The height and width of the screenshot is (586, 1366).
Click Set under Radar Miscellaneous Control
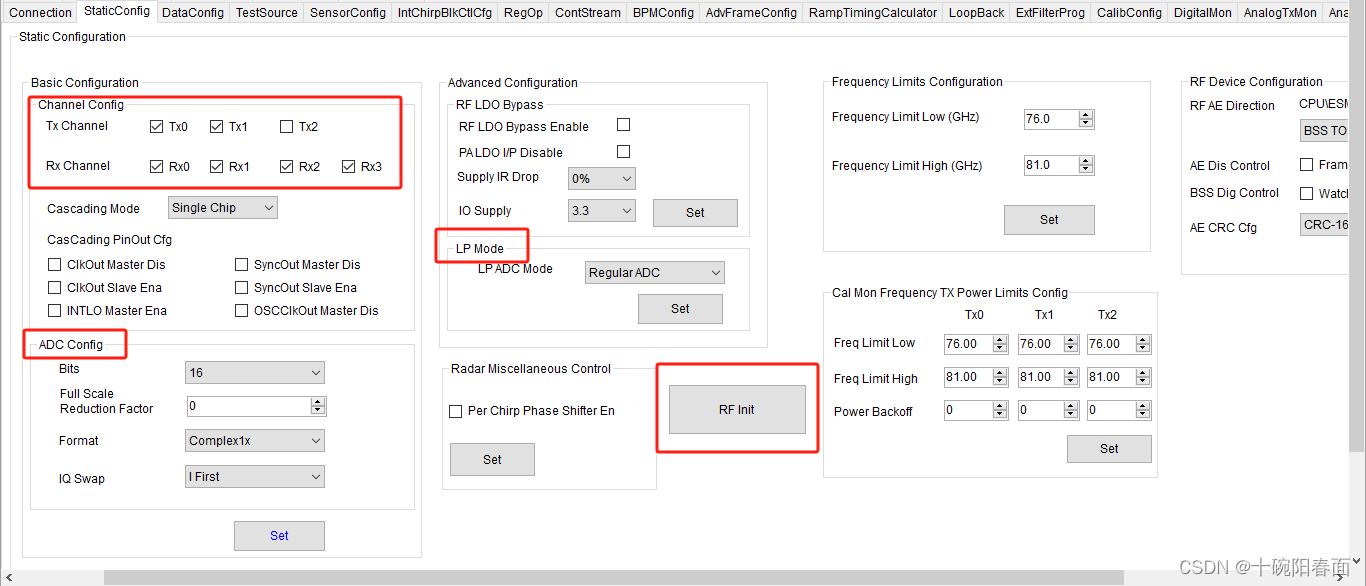[x=492, y=459]
